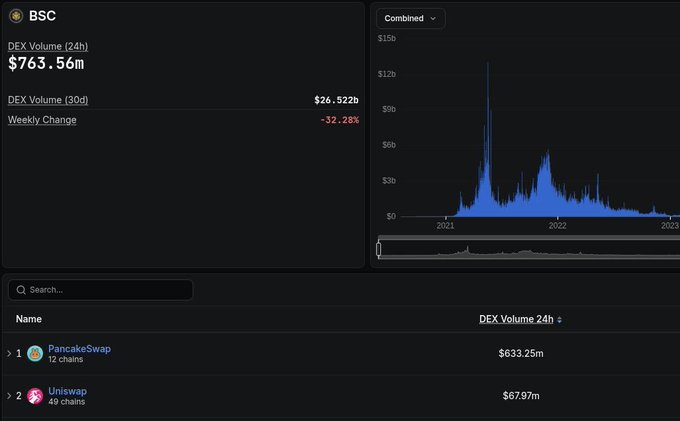The image size is (680, 421).
Task: Open the Uniswap protocol link
Action: (x=67, y=391)
